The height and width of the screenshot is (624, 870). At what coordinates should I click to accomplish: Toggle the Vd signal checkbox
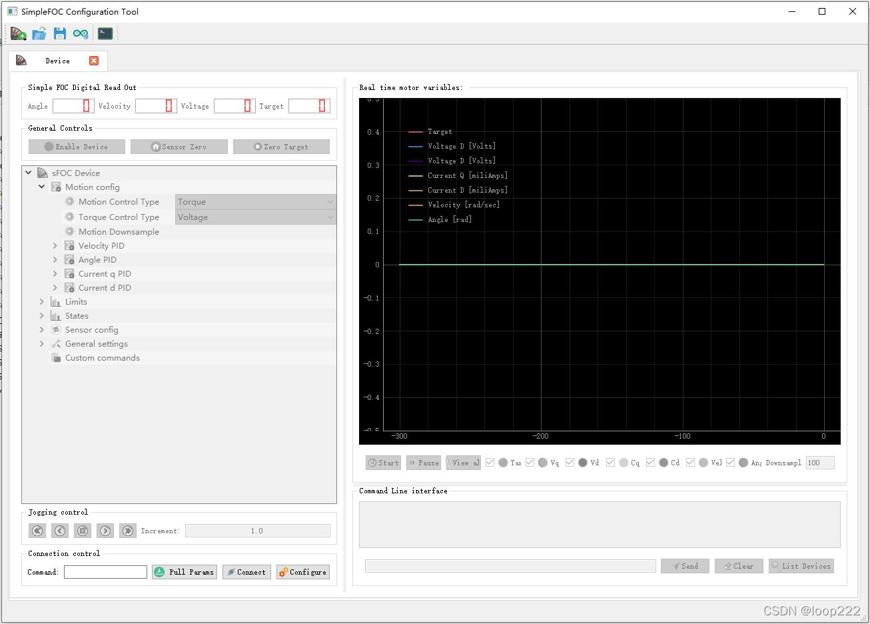pos(570,463)
